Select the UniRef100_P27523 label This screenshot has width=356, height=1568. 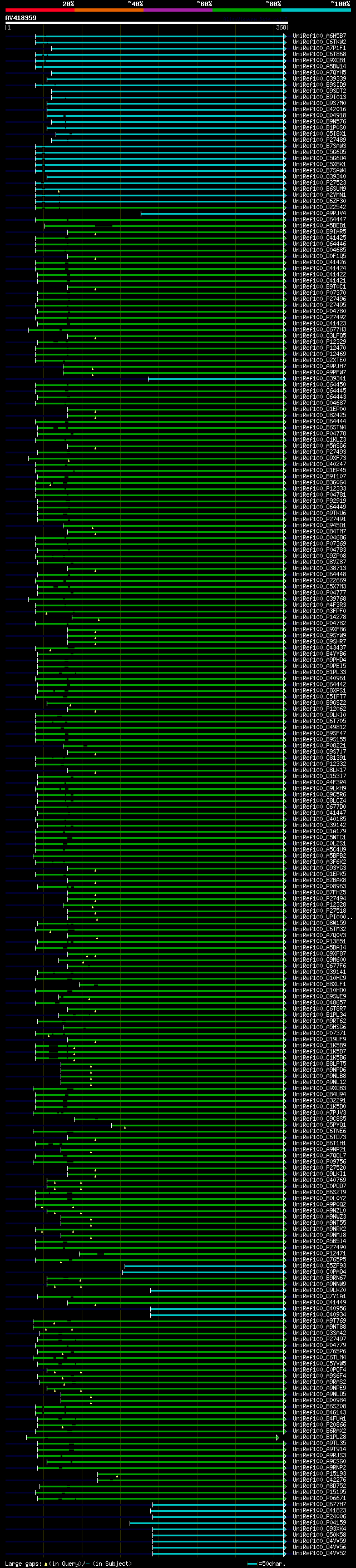coord(319,182)
